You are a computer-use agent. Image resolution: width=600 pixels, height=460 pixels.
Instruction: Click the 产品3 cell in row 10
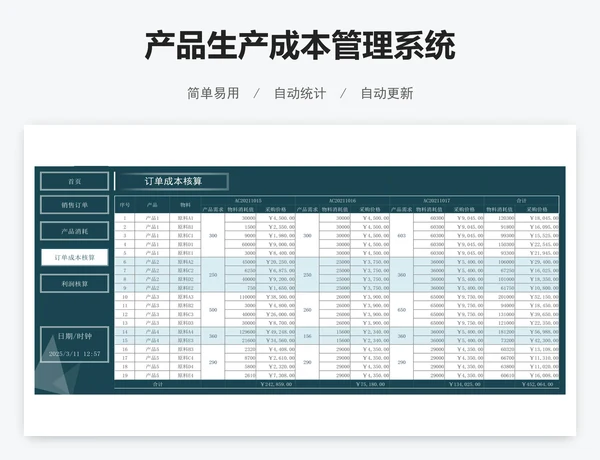[x=152, y=297]
